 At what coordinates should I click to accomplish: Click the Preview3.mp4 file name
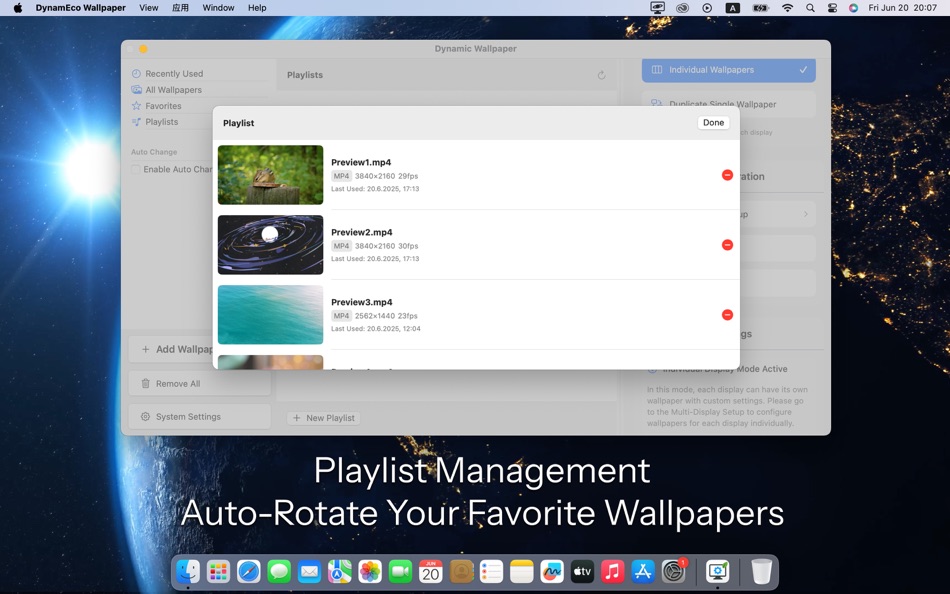[x=362, y=302]
